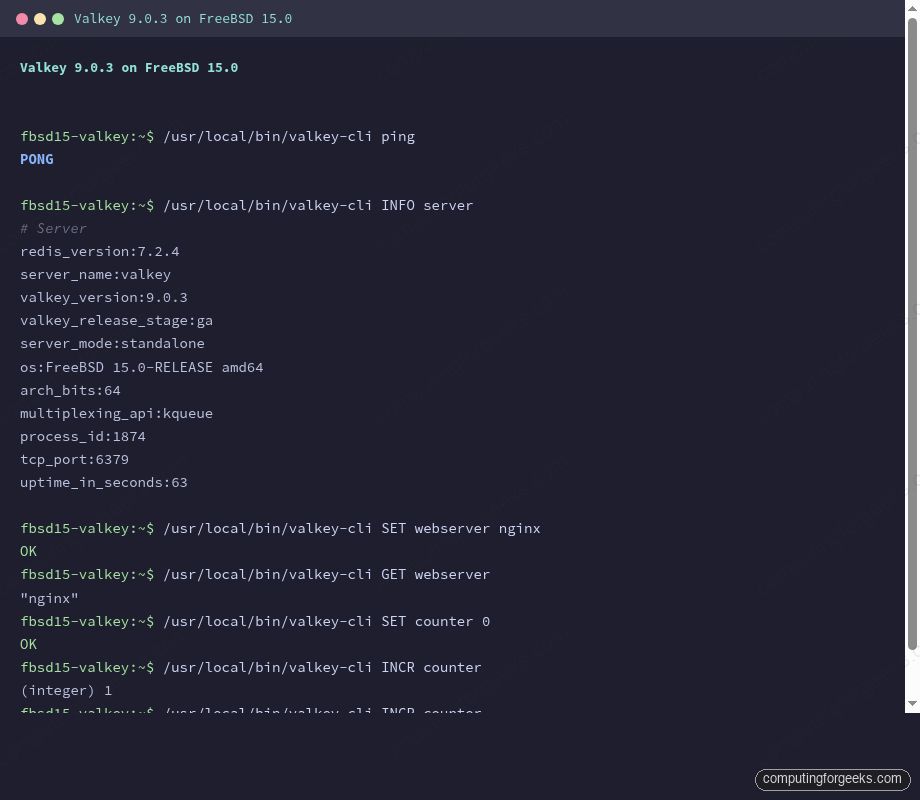Screen dimensions: 920x800
Task: Select the valkey-cli ping command line
Action: coord(217,136)
